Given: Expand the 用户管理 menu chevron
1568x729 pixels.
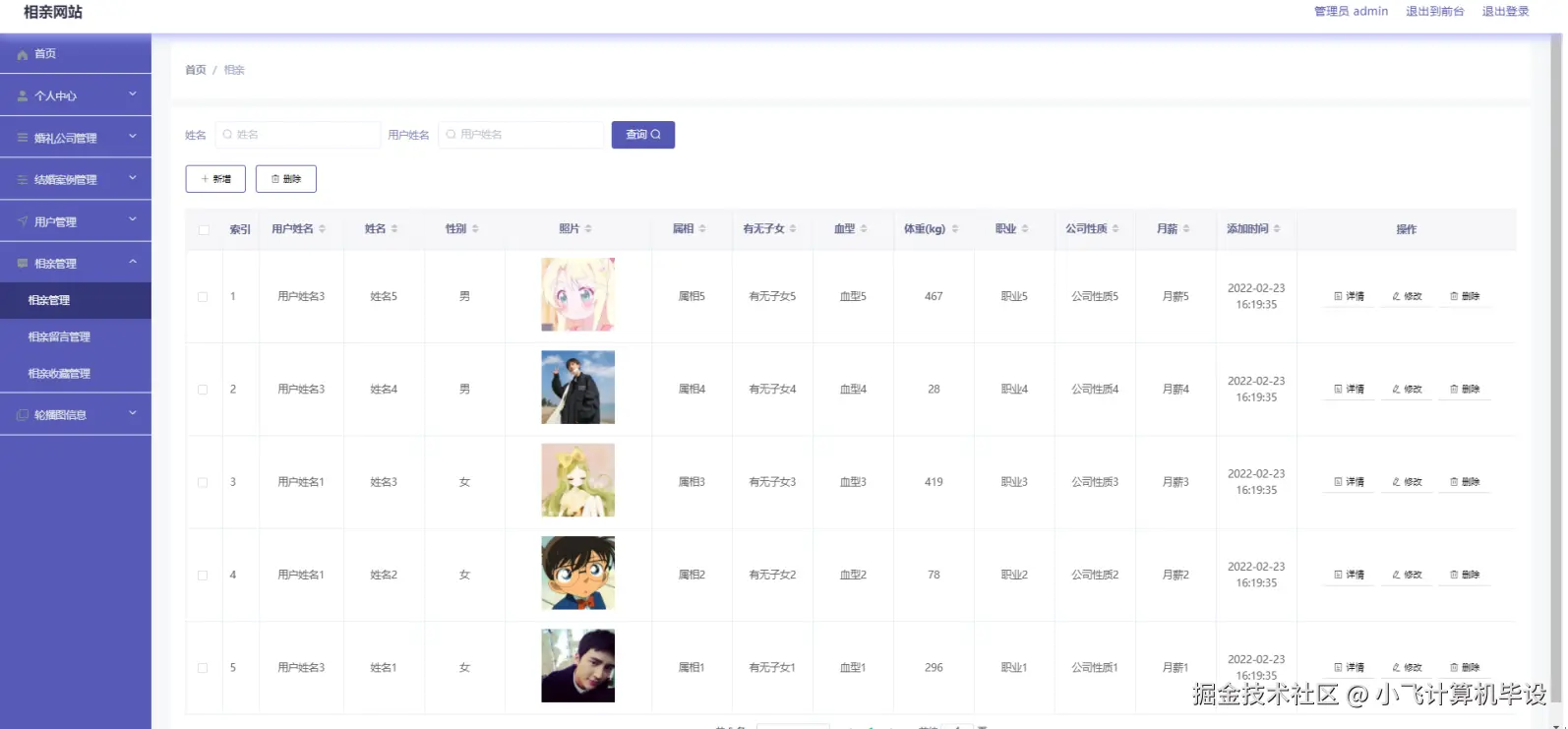Looking at the screenshot, I should coord(133,220).
